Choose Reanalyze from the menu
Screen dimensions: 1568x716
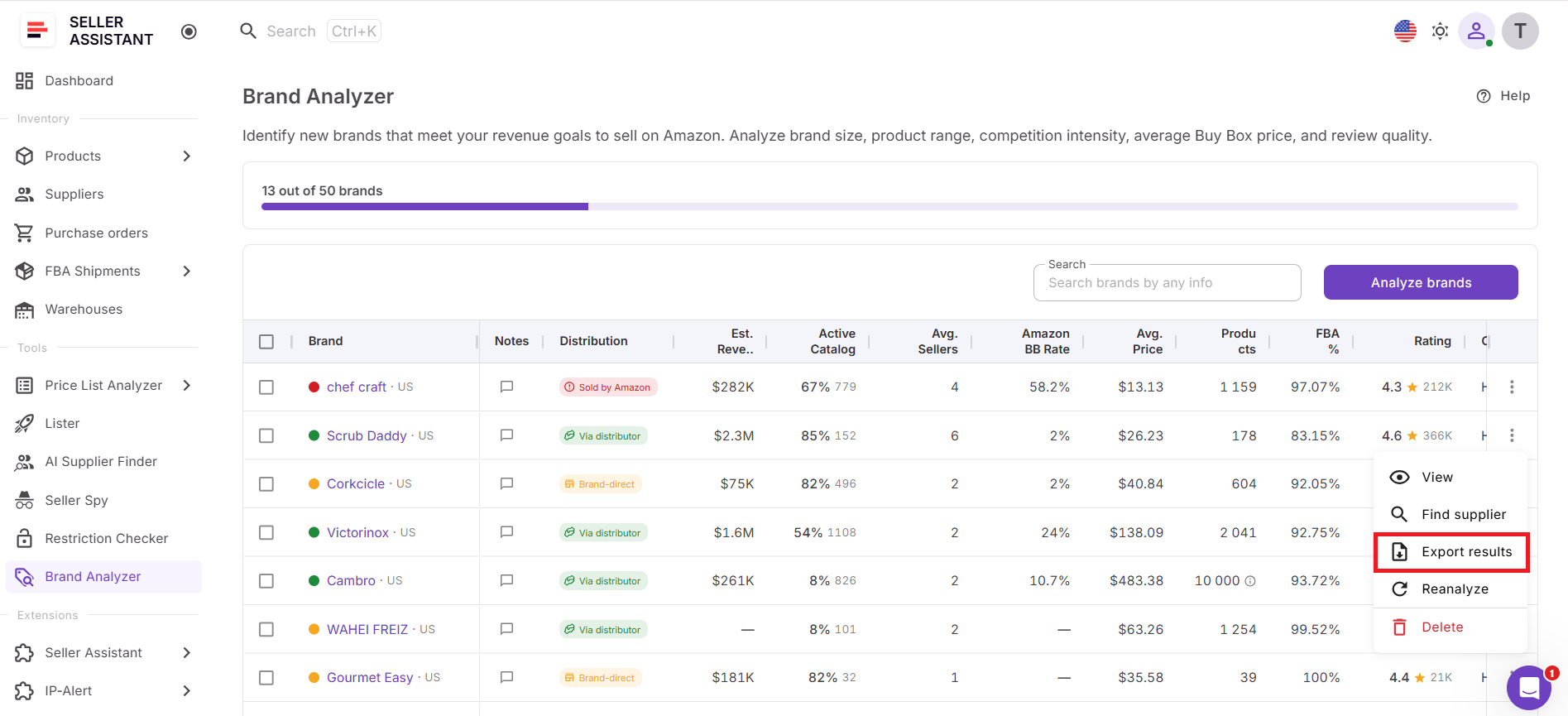pos(1451,589)
